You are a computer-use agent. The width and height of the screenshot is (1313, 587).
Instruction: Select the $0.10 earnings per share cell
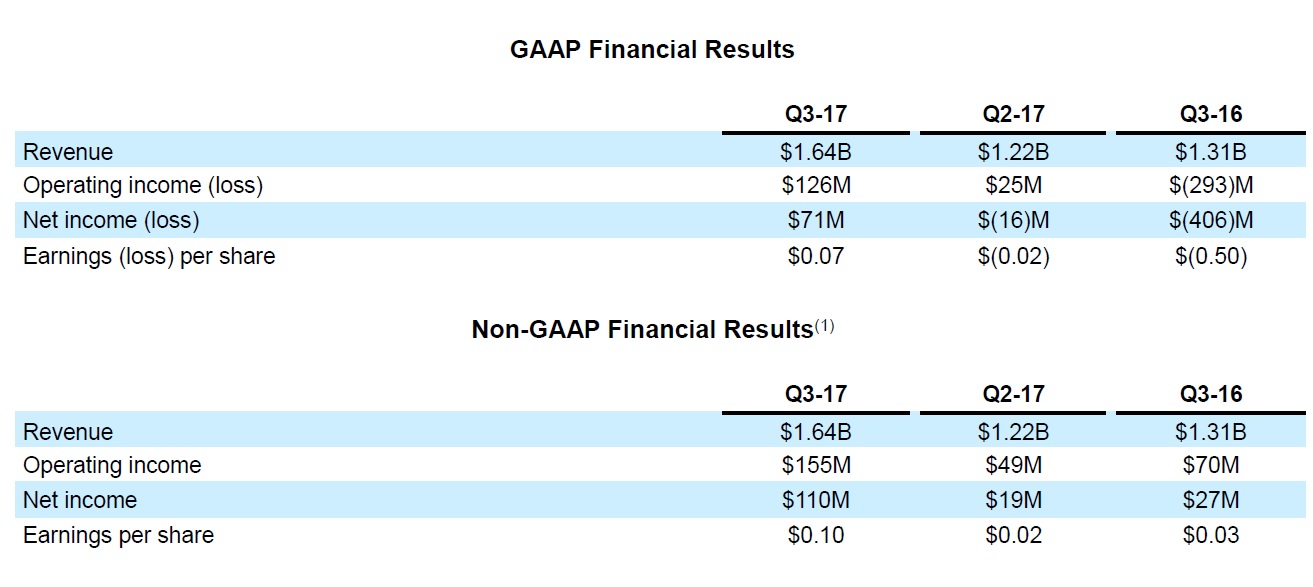(x=815, y=535)
